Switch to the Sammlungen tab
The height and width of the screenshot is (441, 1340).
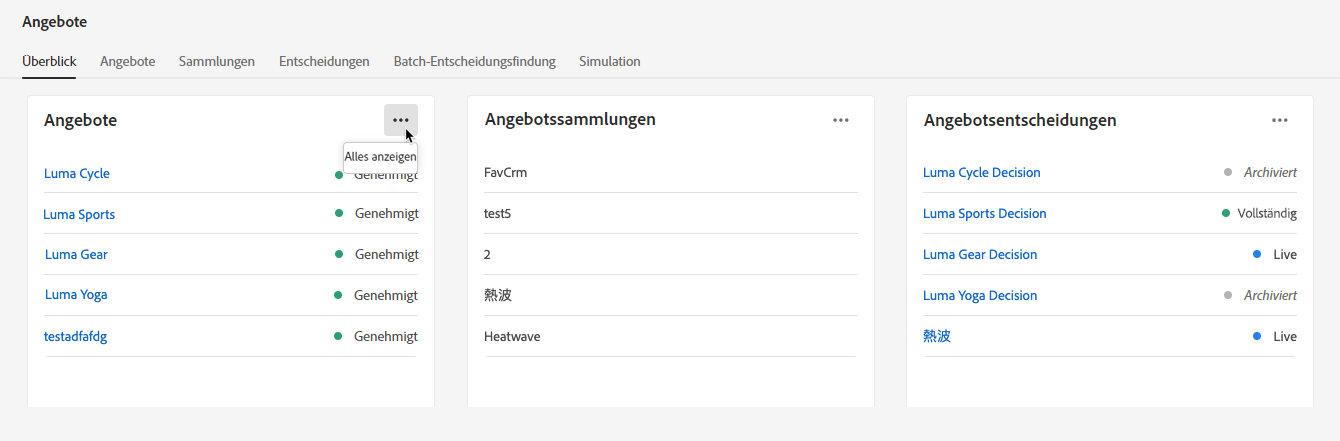(x=217, y=61)
